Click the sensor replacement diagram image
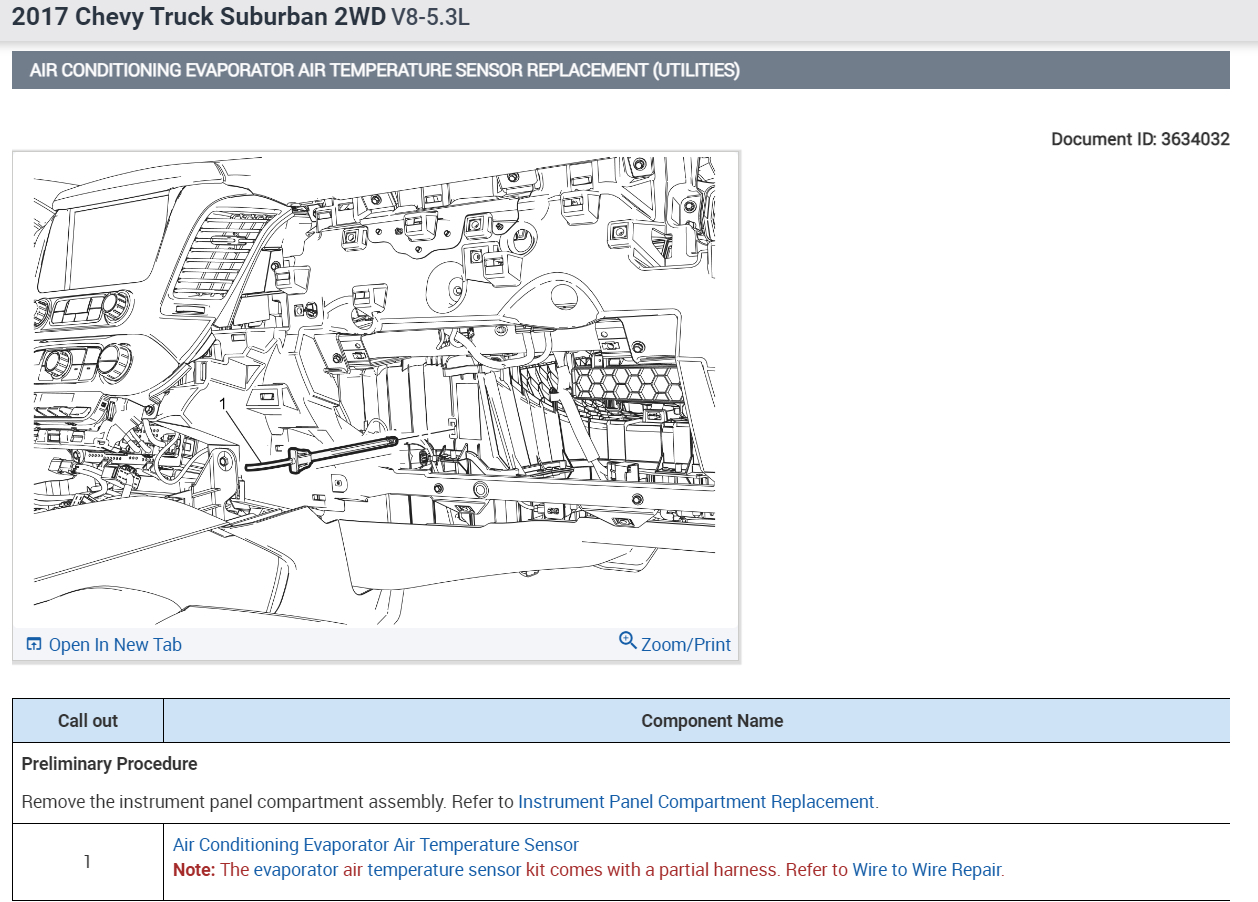 click(375, 390)
